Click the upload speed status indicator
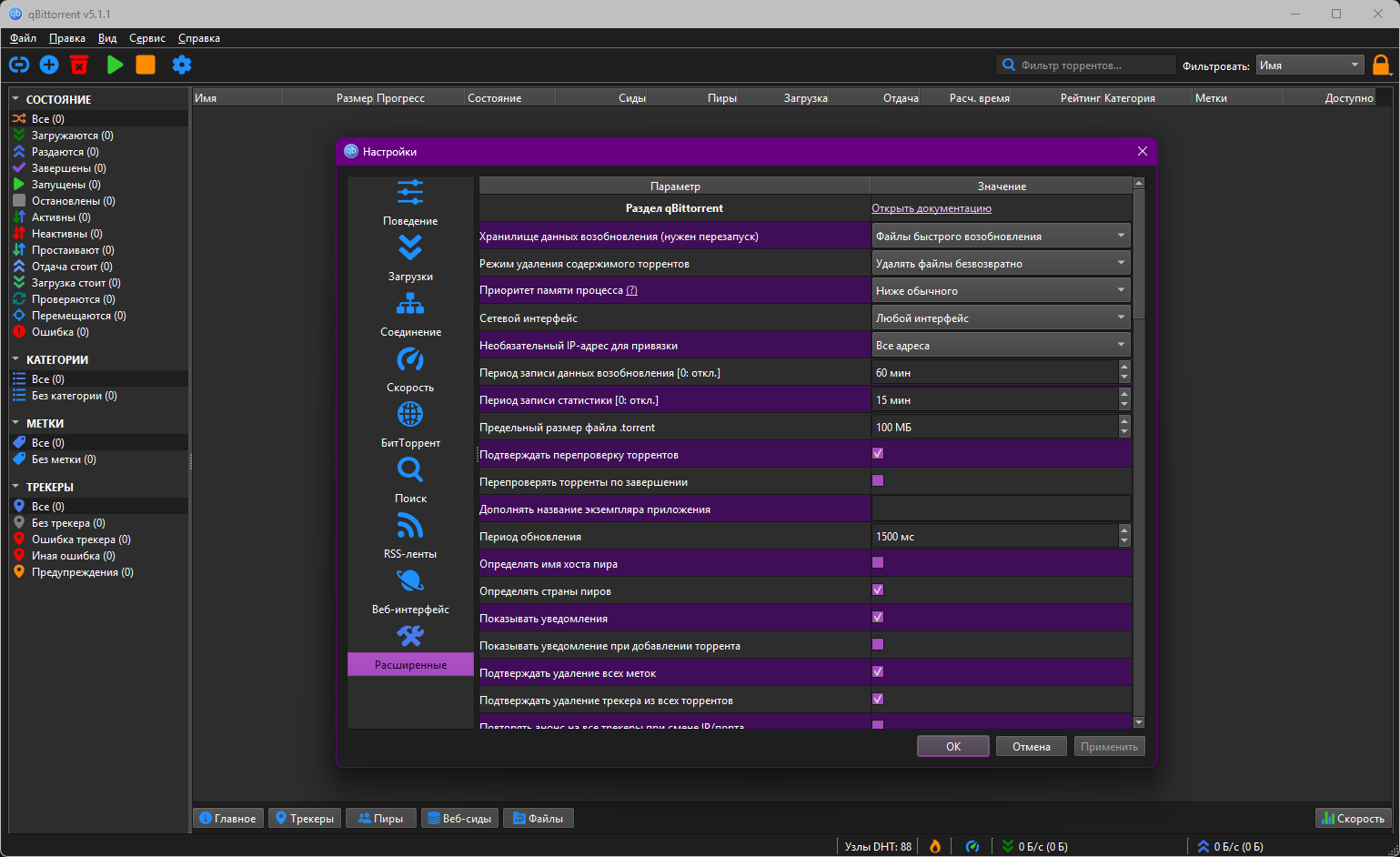 [1230, 846]
